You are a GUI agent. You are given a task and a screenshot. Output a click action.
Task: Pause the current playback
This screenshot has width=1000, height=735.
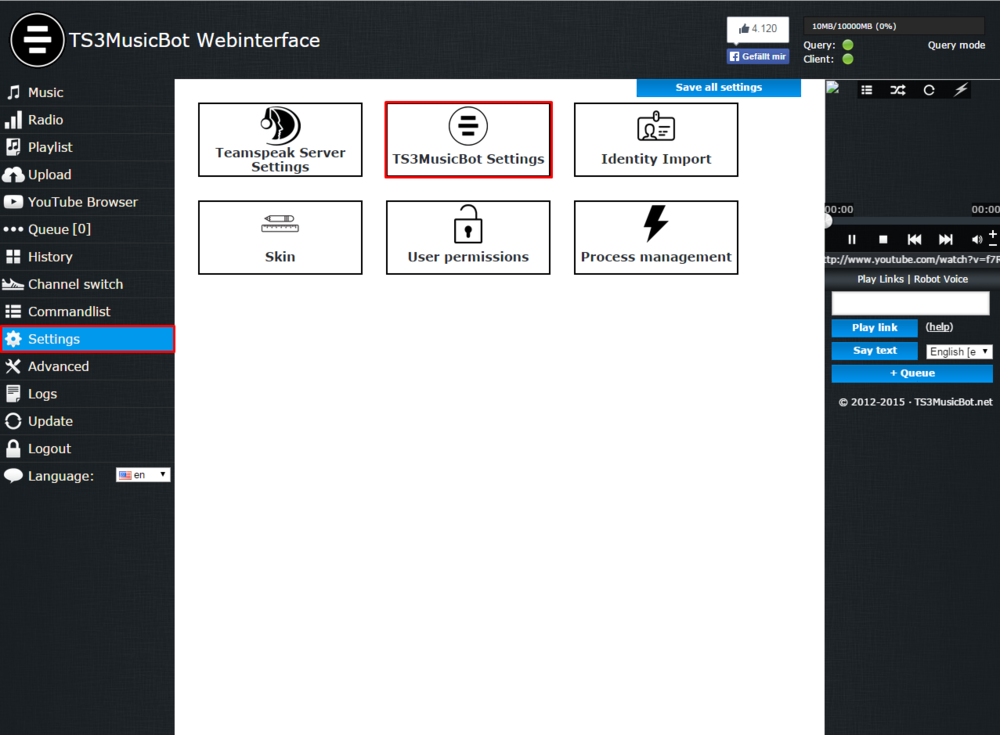click(852, 239)
